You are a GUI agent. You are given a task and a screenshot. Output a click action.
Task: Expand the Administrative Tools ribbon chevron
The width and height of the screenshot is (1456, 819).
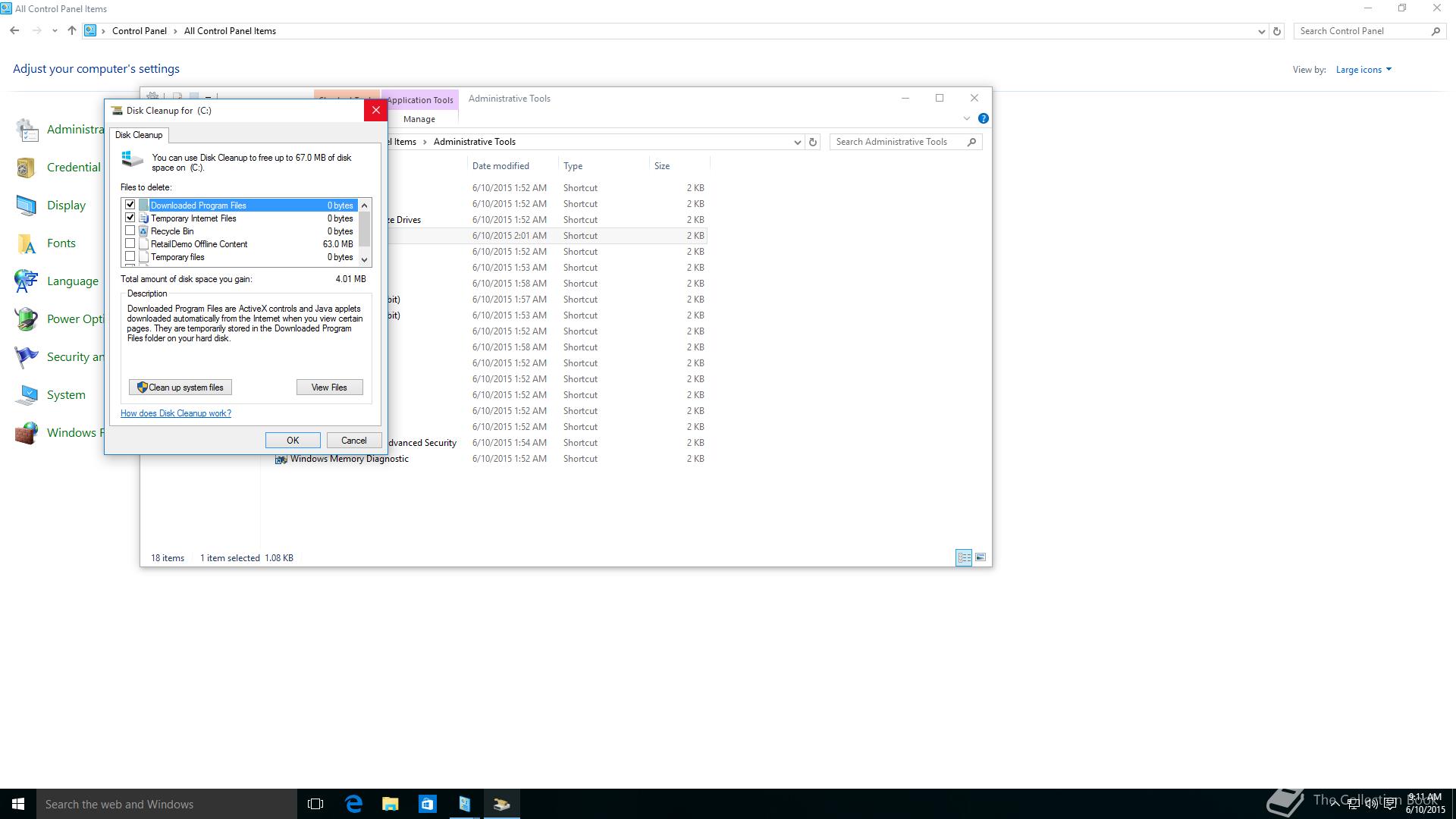point(966,118)
